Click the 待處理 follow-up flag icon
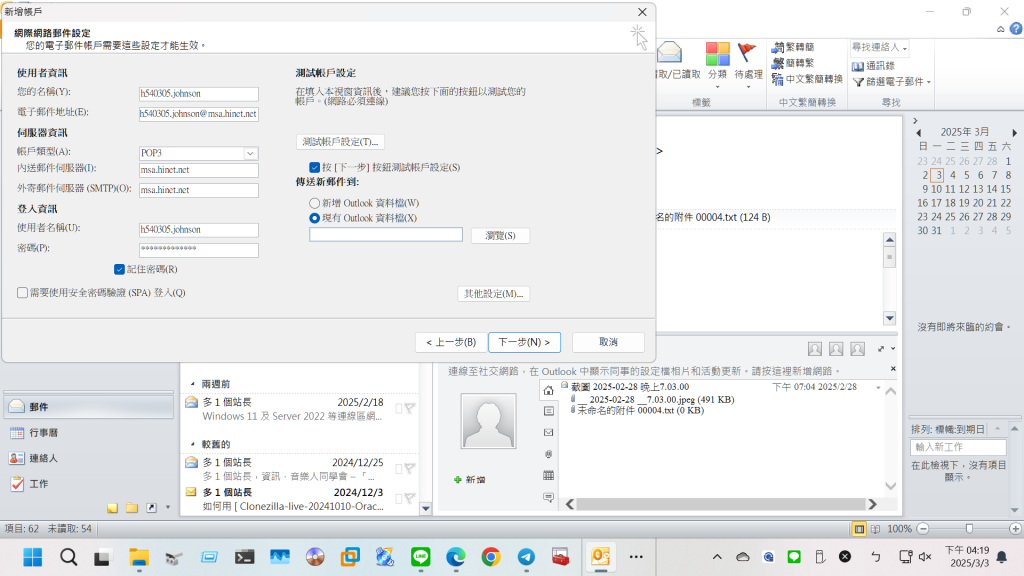Viewport: 1024px width, 576px height. (747, 54)
